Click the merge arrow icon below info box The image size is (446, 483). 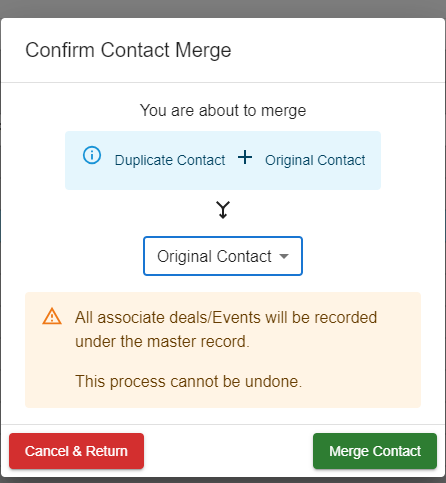(x=223, y=210)
